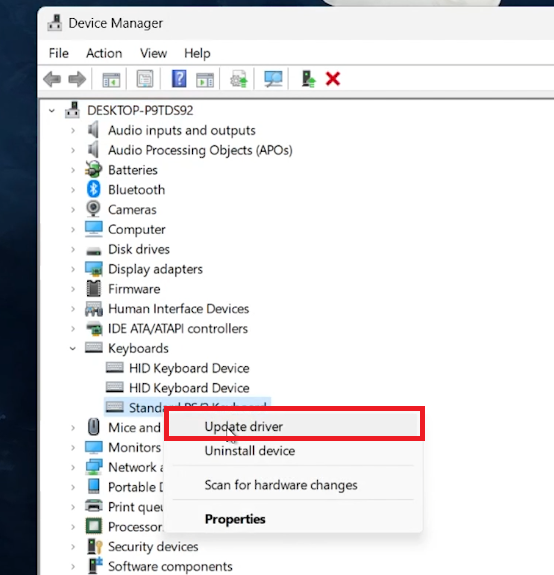Select the Batteries label
The image size is (554, 575).
point(133,170)
